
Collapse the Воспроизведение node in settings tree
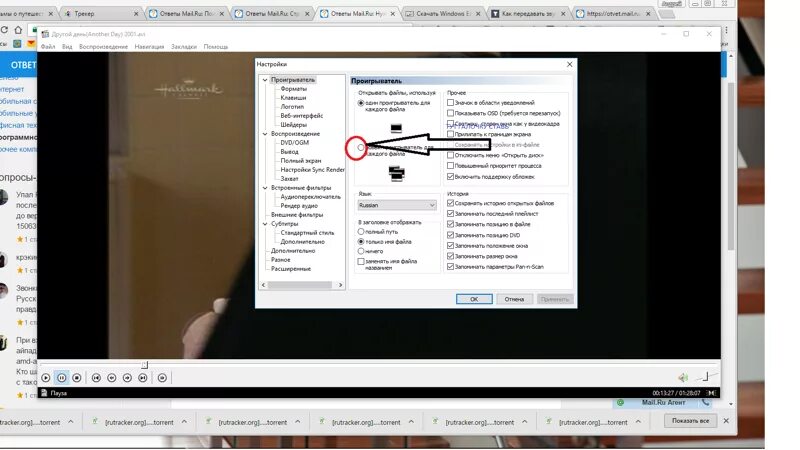265,134
